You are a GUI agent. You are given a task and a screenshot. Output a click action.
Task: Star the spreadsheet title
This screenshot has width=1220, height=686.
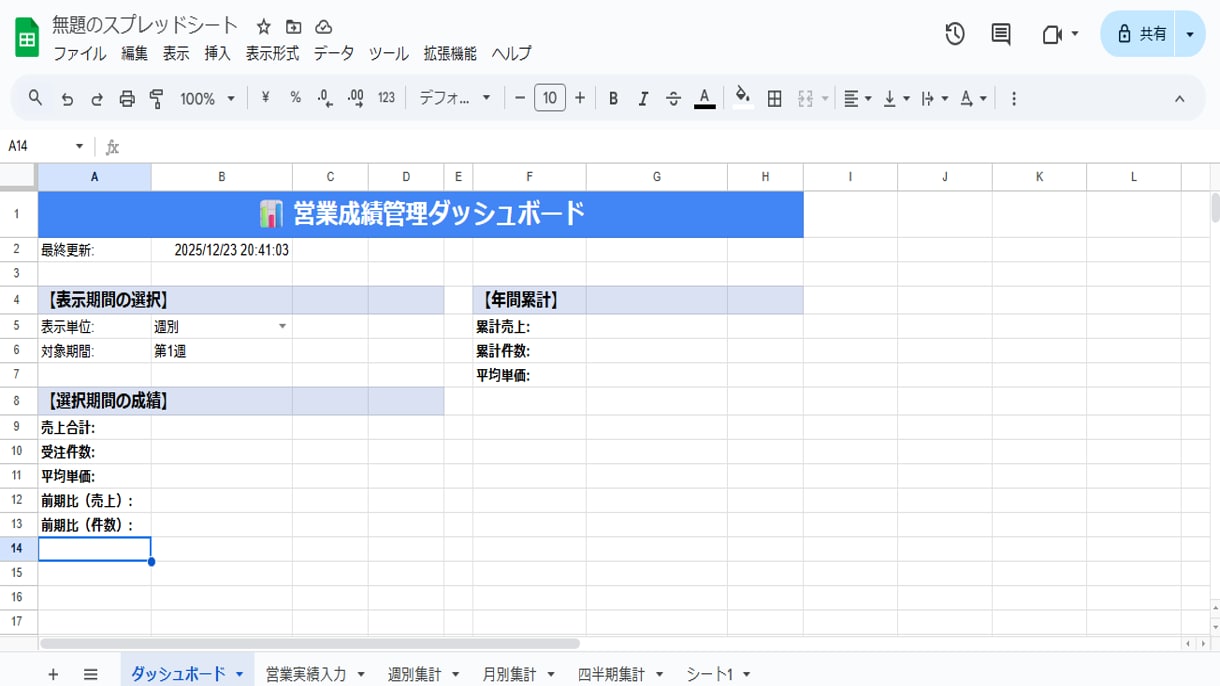[264, 27]
